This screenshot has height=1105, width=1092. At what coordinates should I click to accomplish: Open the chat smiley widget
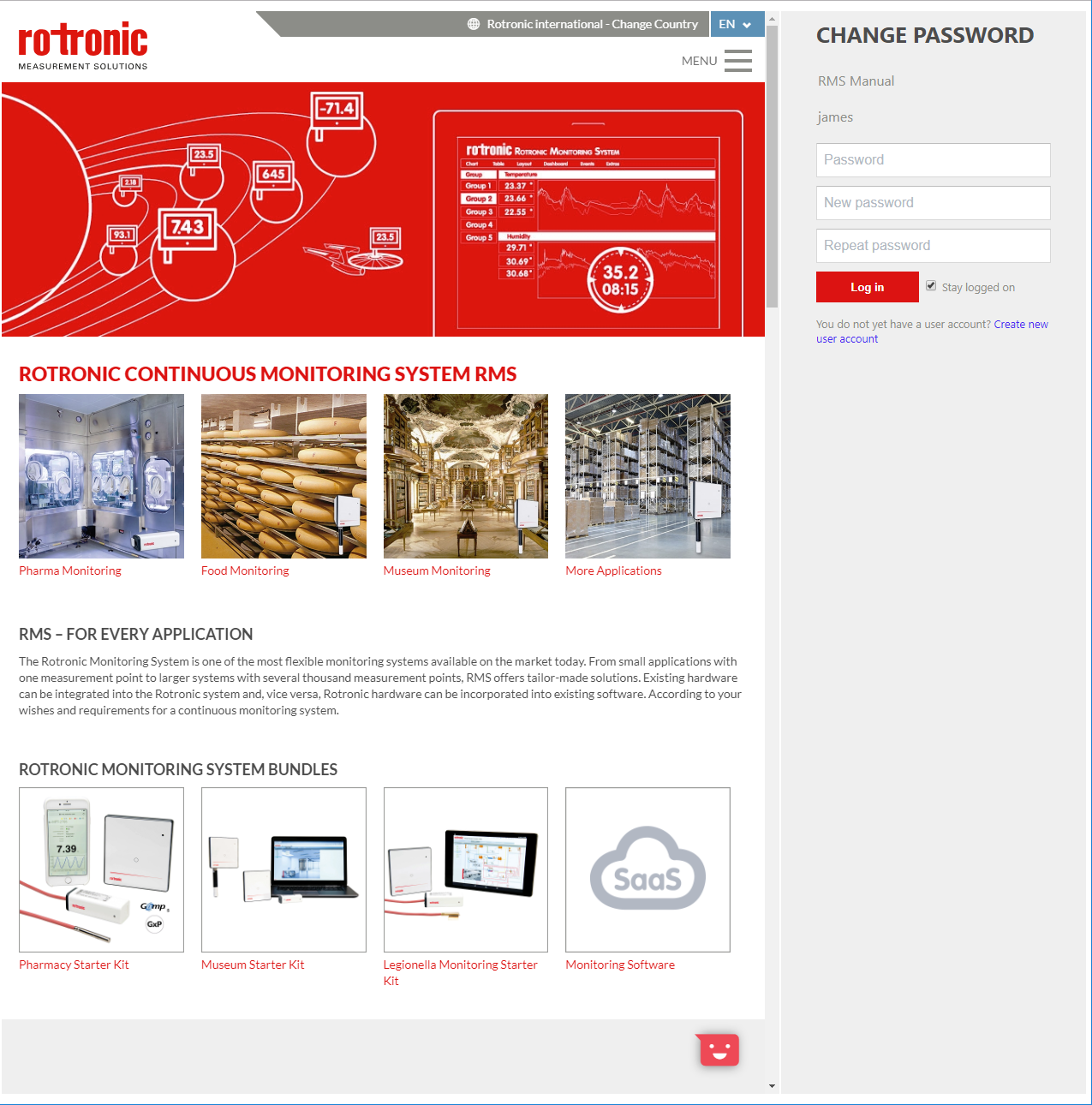point(719,1049)
